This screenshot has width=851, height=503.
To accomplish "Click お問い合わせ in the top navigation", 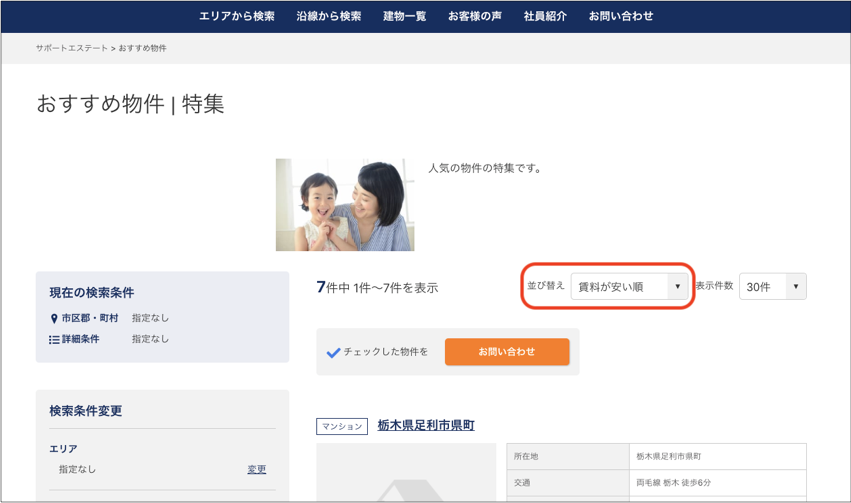I will pos(620,16).
